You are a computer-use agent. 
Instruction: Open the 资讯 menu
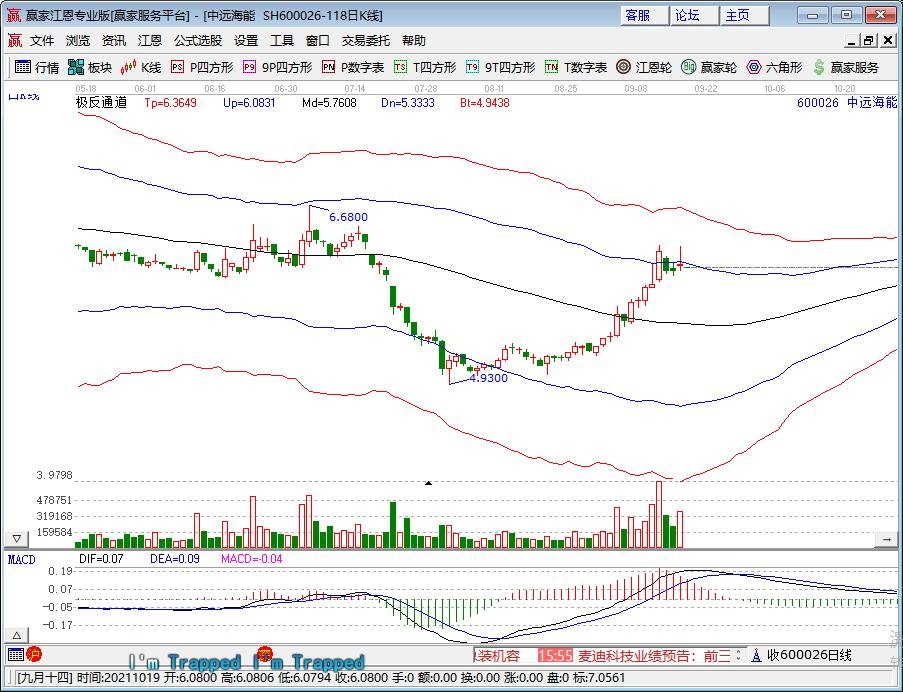click(113, 40)
